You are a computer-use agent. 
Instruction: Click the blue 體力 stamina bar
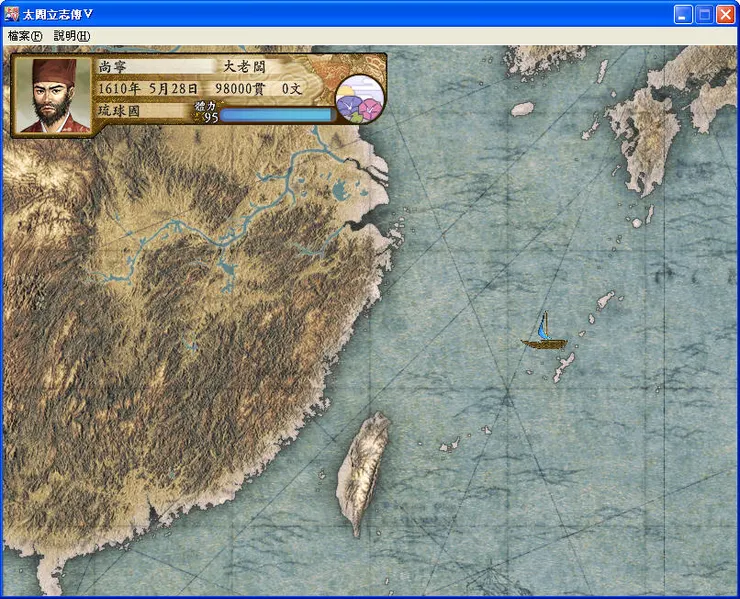(x=276, y=115)
